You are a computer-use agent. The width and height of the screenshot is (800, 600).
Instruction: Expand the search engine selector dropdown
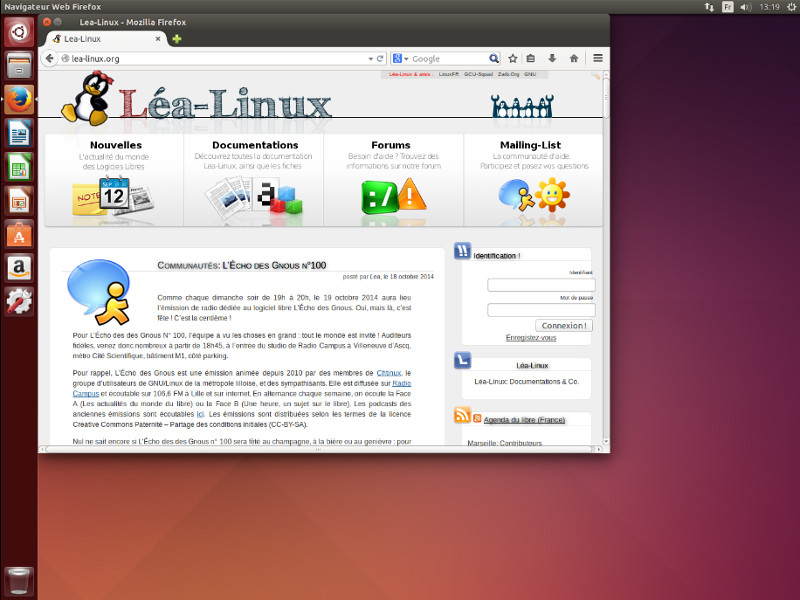401,59
